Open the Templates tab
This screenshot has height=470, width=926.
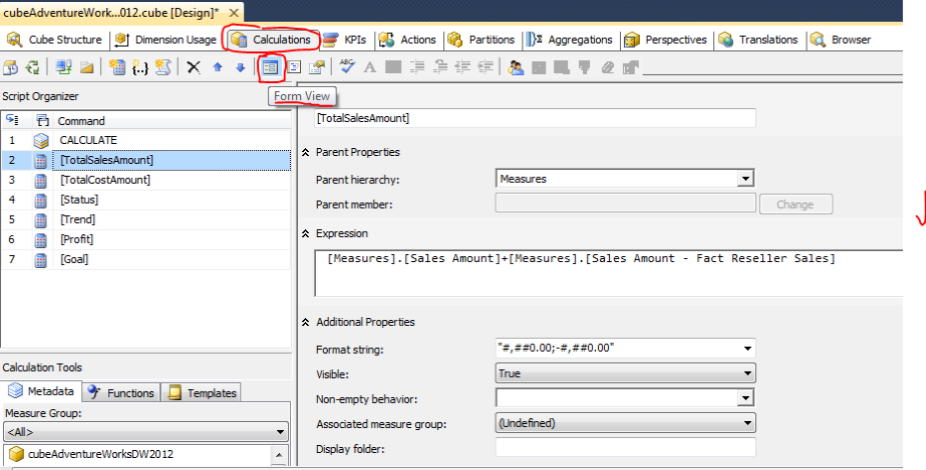[x=202, y=393]
